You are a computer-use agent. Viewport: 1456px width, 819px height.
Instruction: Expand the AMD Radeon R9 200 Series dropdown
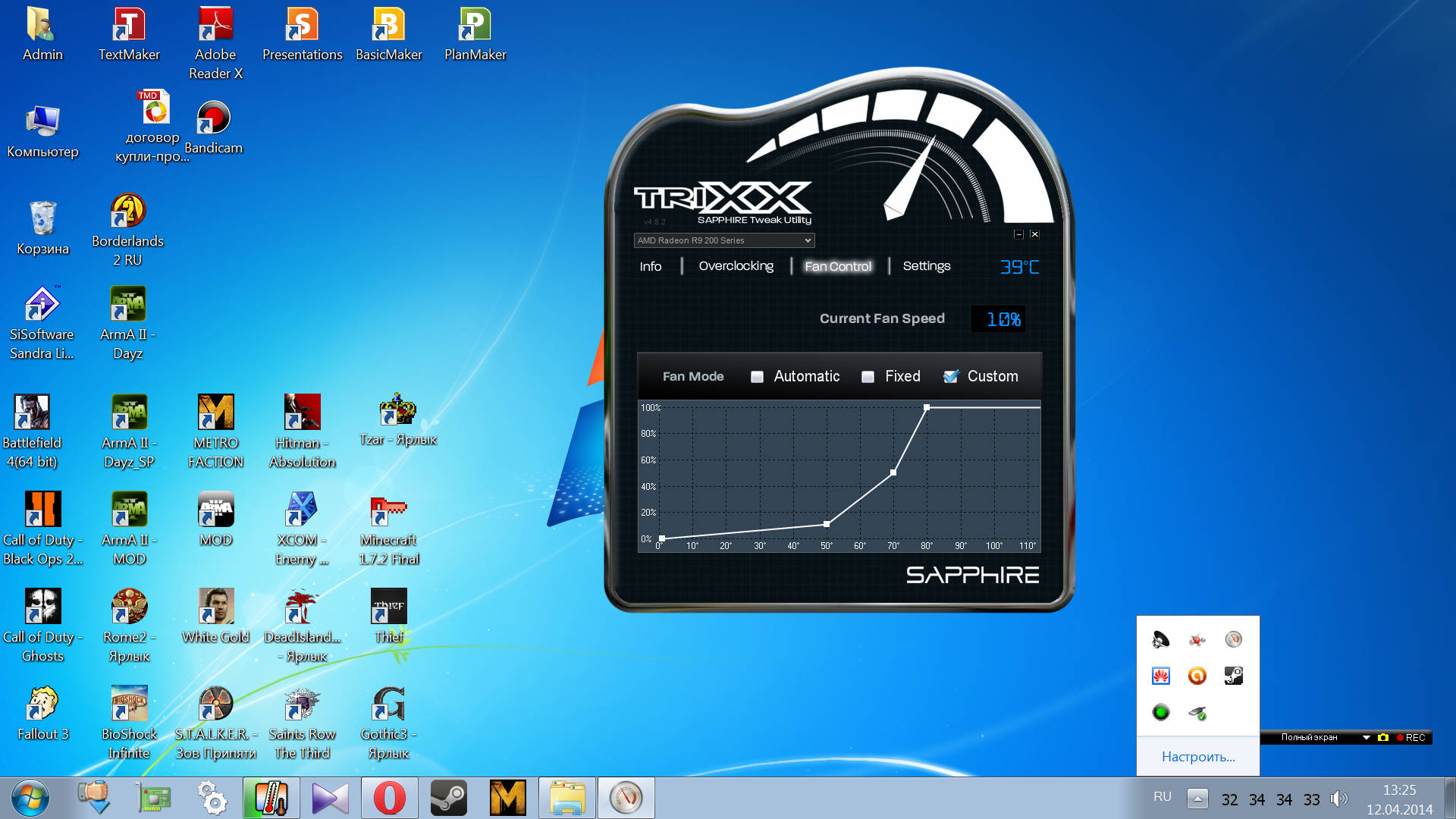808,240
